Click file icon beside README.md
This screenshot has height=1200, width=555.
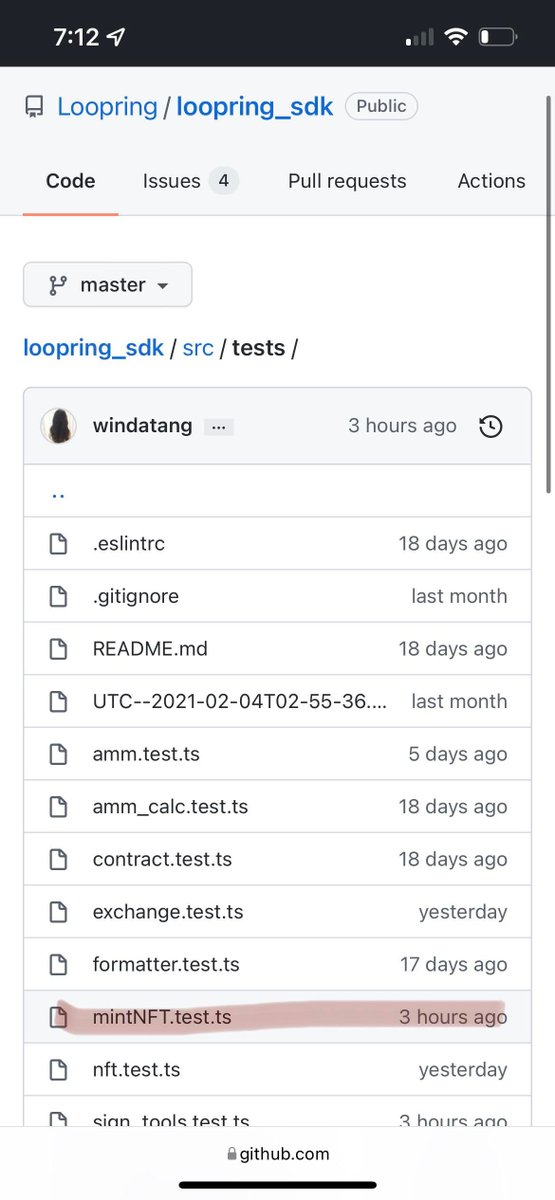59,649
